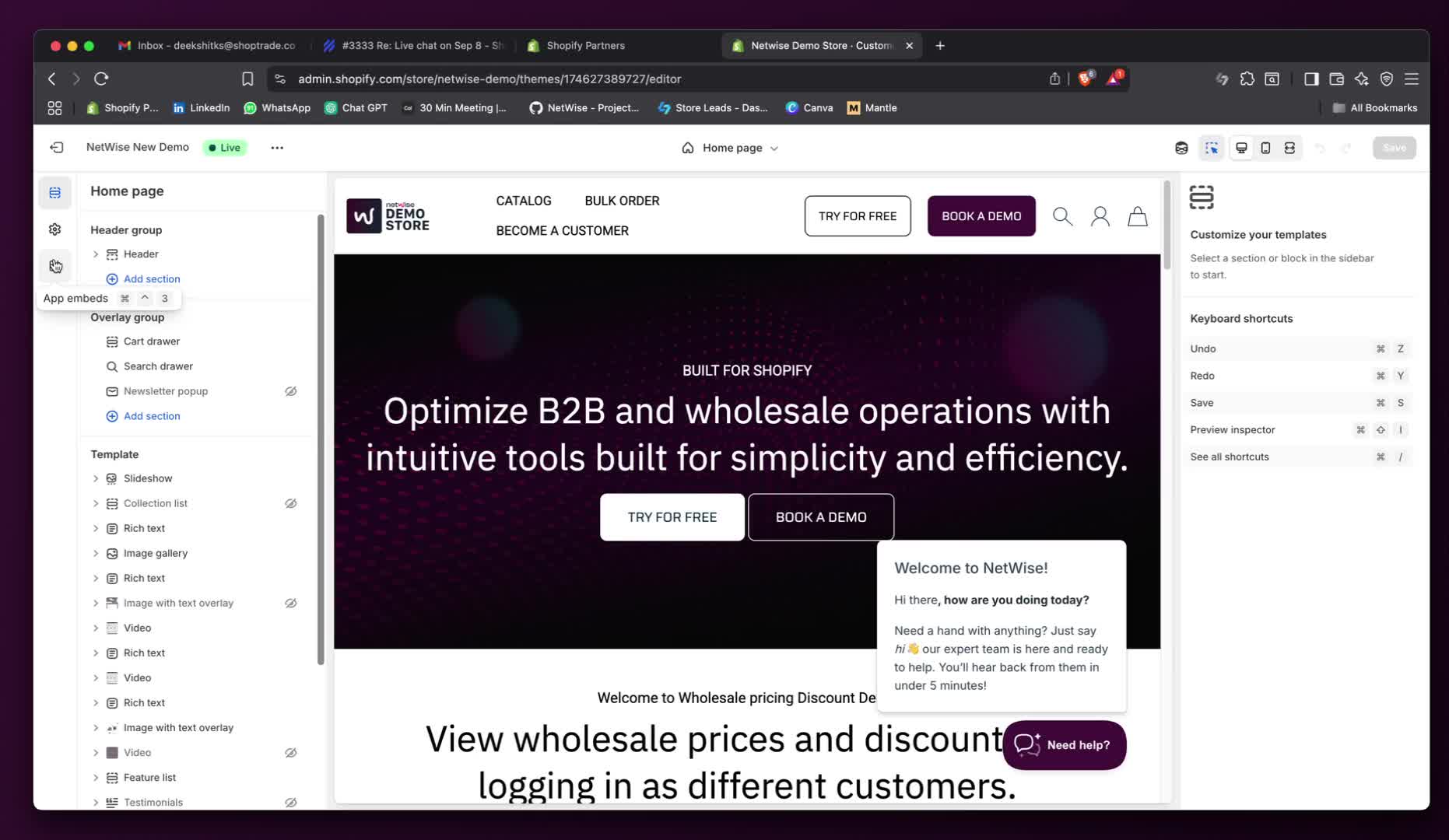Switch to mobile preview icon
Screen dimensions: 1449x840
coord(1265,148)
